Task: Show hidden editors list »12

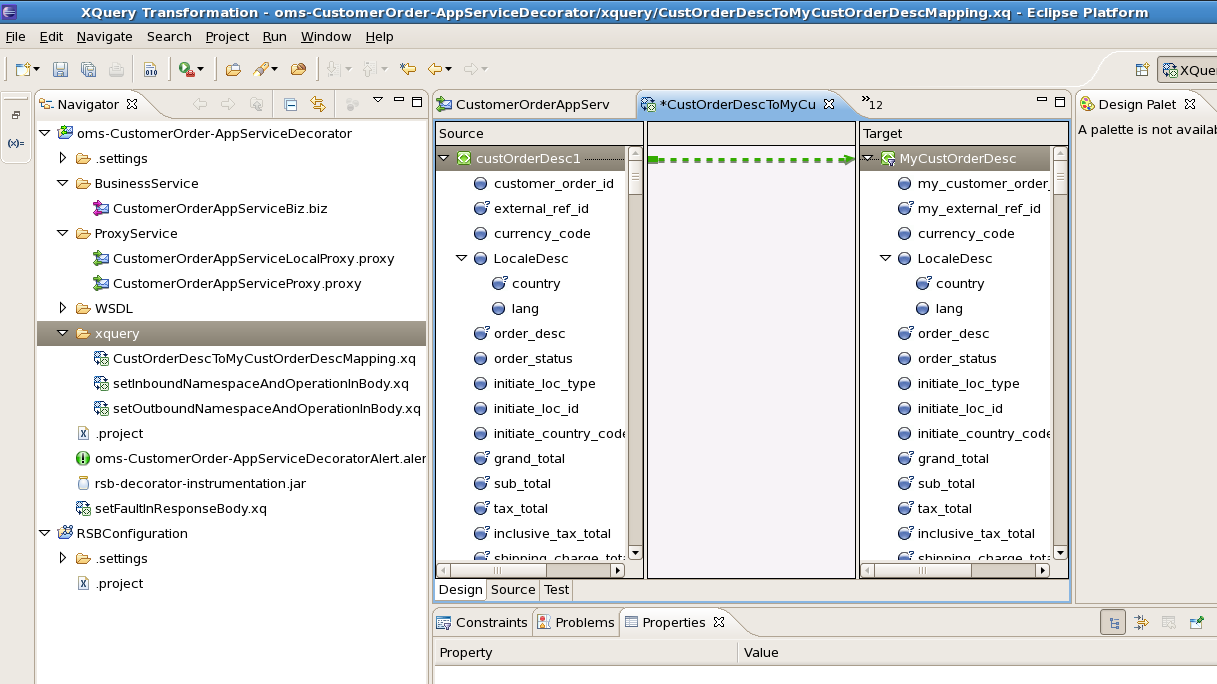Action: [x=872, y=103]
